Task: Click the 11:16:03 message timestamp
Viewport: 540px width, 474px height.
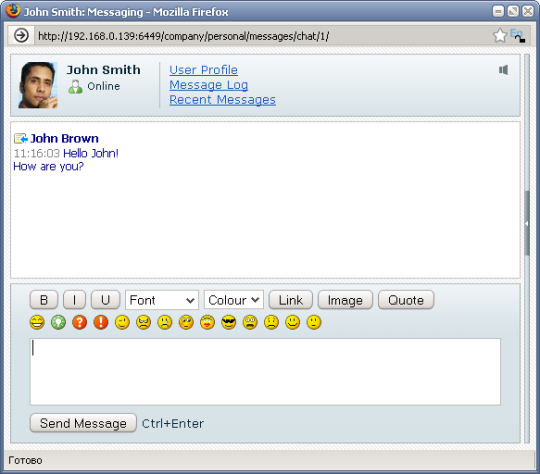Action: (37, 153)
